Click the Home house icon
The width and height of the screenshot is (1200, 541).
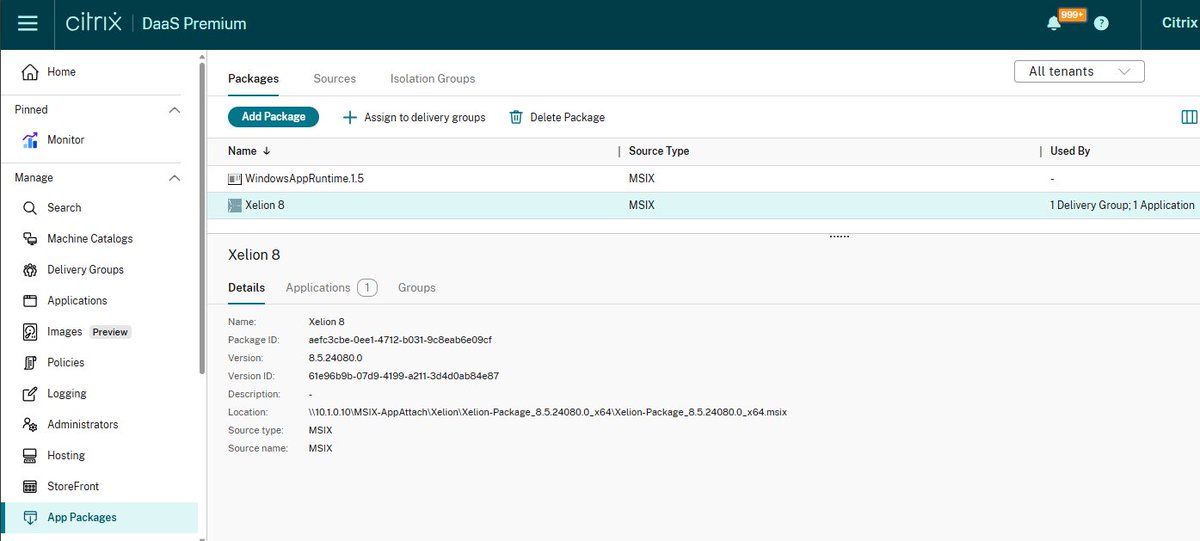(29, 72)
